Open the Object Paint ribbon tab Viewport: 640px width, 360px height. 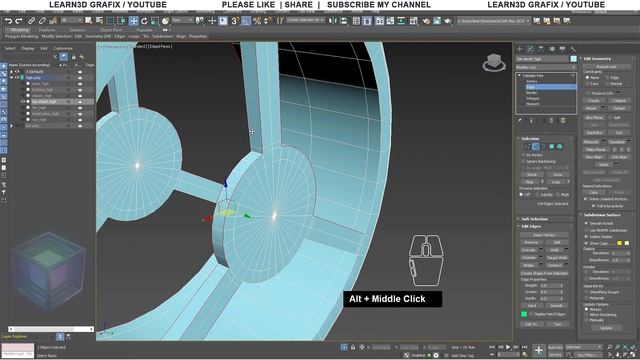[111, 30]
